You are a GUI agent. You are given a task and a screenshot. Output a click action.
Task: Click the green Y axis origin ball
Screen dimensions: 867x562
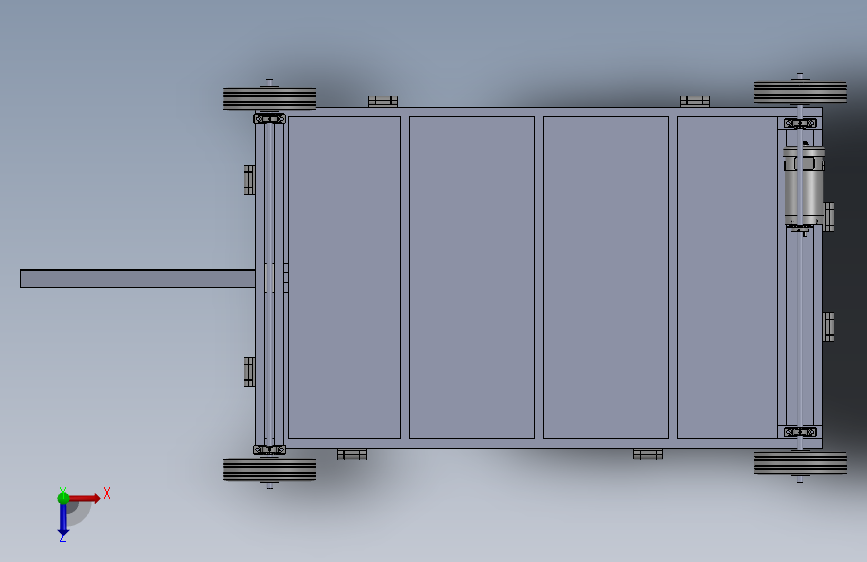coord(63,497)
